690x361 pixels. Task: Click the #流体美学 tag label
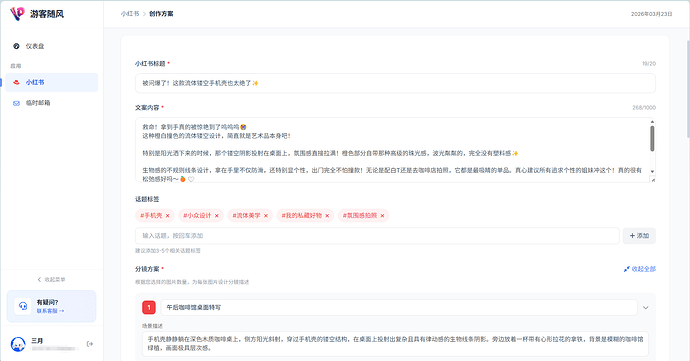pyautogui.click(x=246, y=216)
